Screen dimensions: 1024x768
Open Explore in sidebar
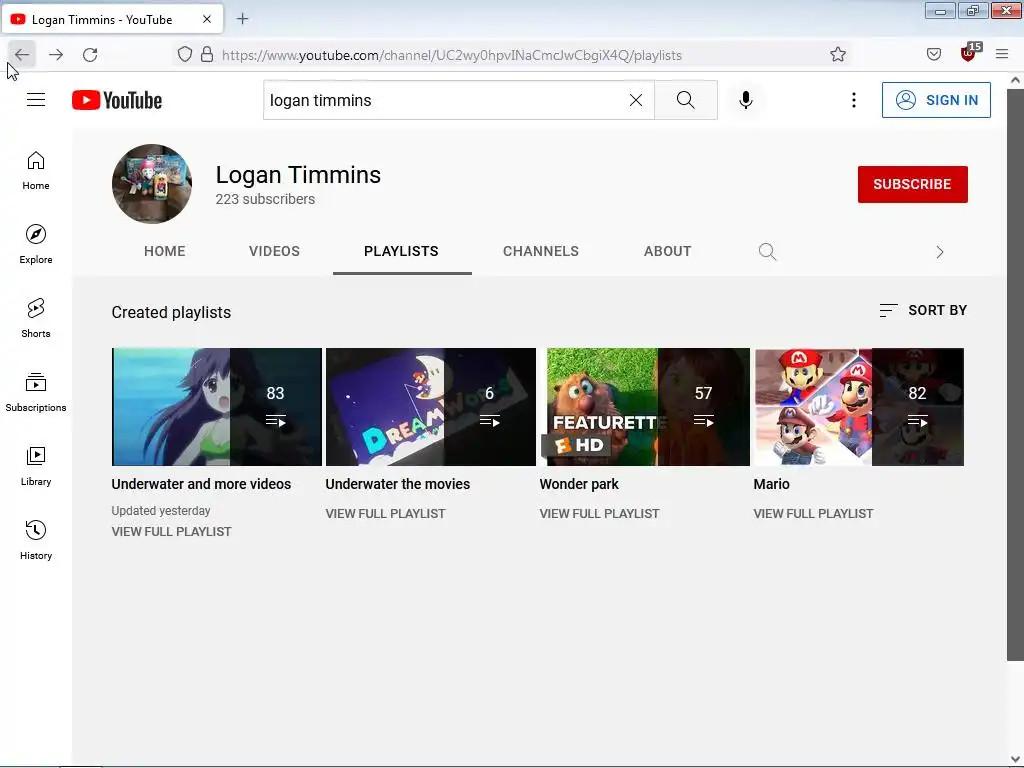click(x=36, y=244)
